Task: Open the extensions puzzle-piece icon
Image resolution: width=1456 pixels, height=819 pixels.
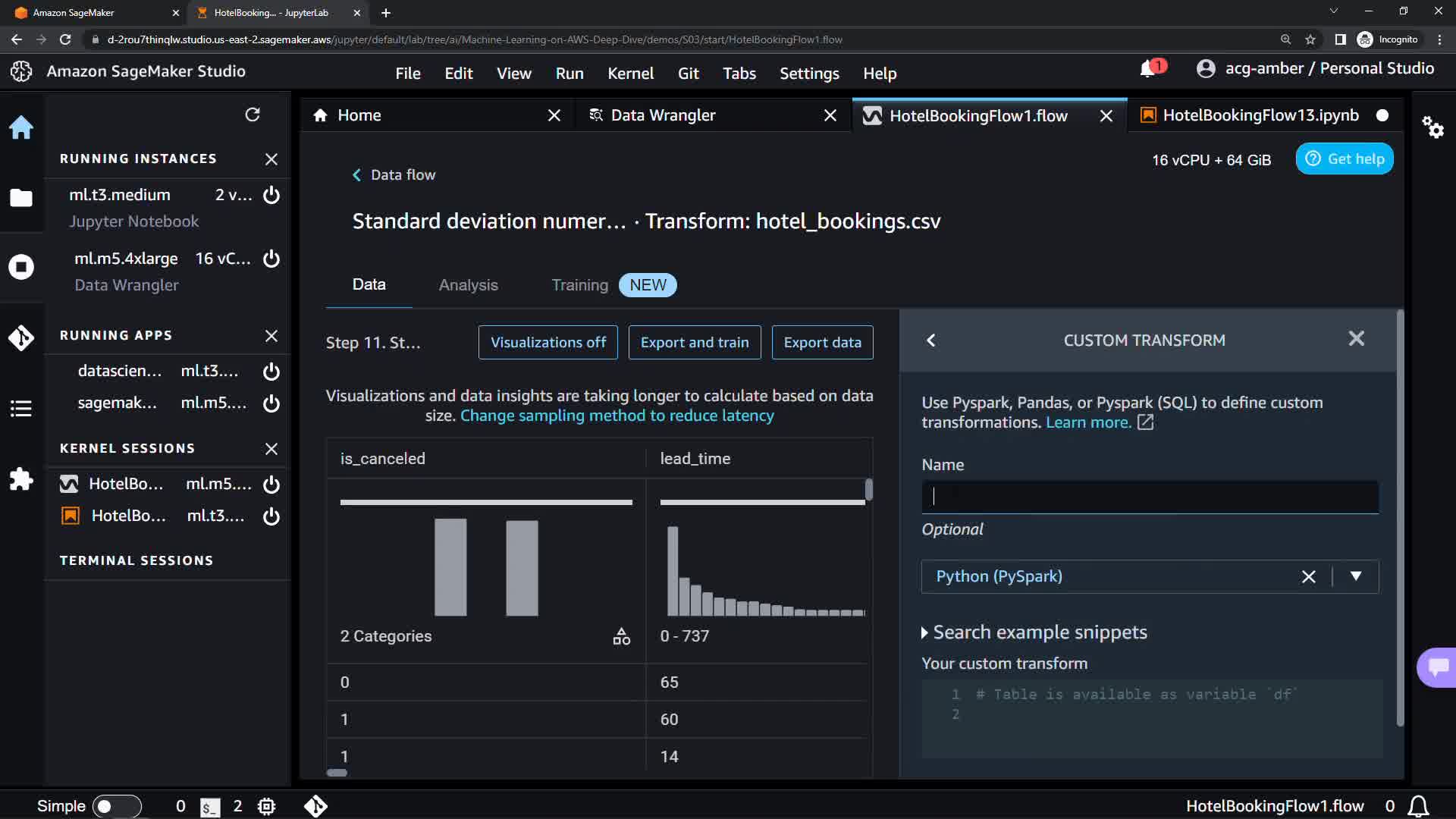Action: tap(21, 479)
